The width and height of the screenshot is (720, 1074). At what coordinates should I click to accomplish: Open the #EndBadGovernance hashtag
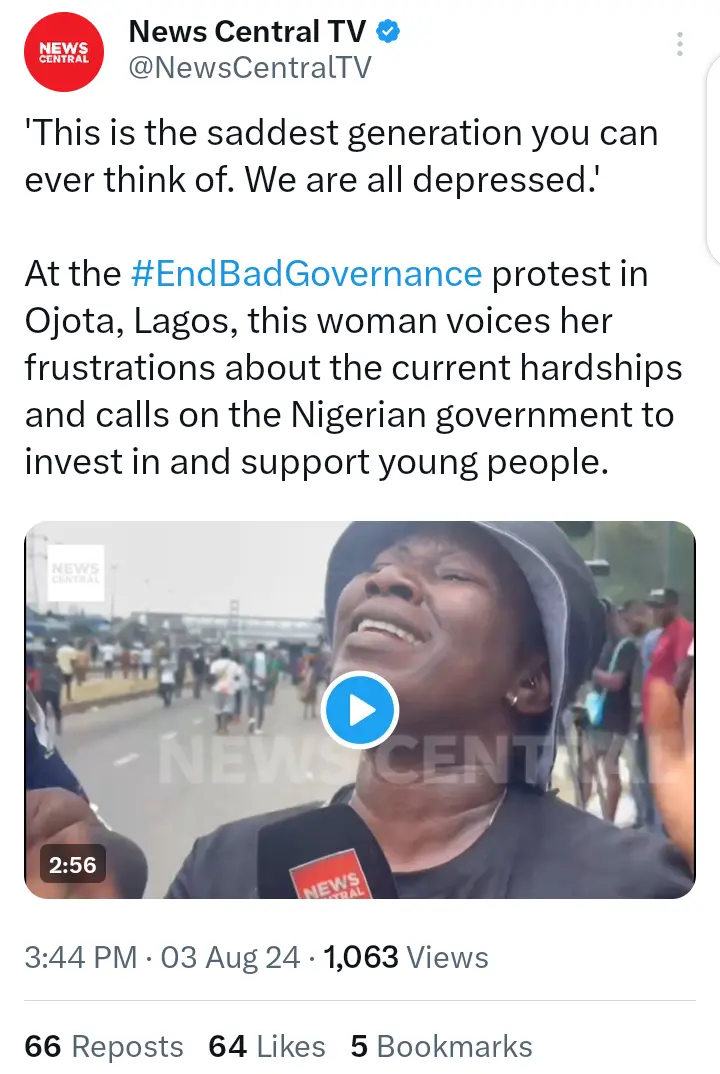click(x=306, y=274)
